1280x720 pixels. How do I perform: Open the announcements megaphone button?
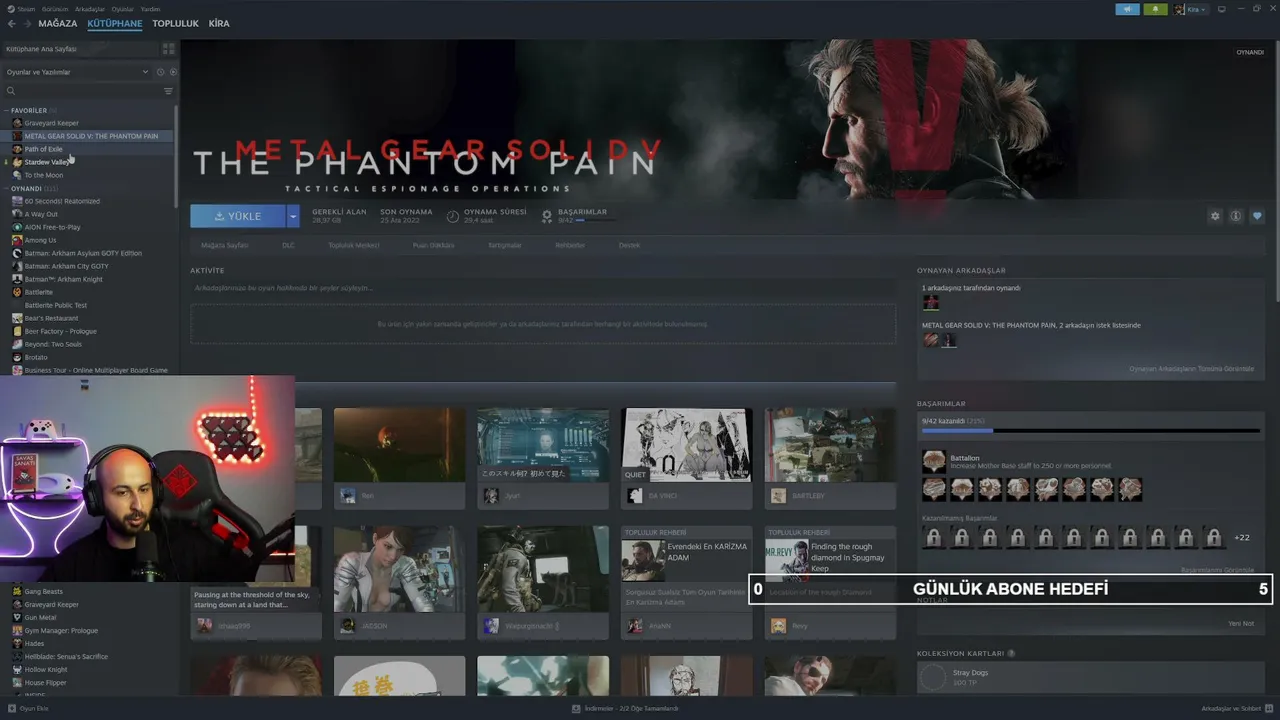pos(1127,9)
